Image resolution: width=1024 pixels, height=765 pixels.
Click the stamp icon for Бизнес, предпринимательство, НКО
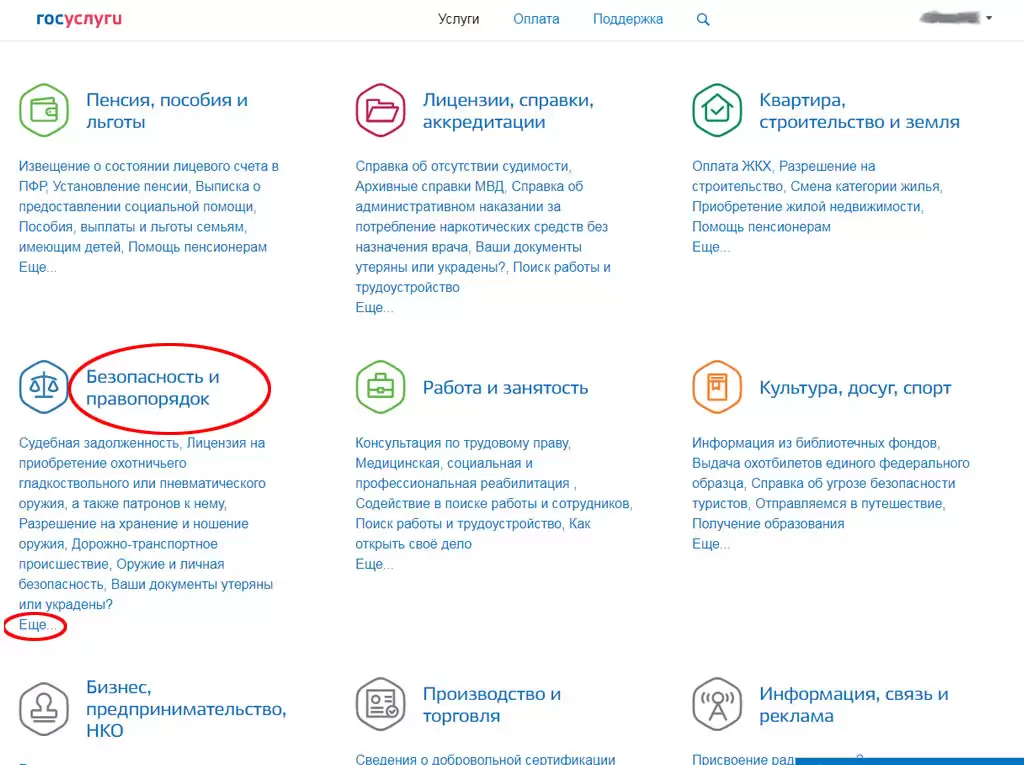click(x=44, y=704)
